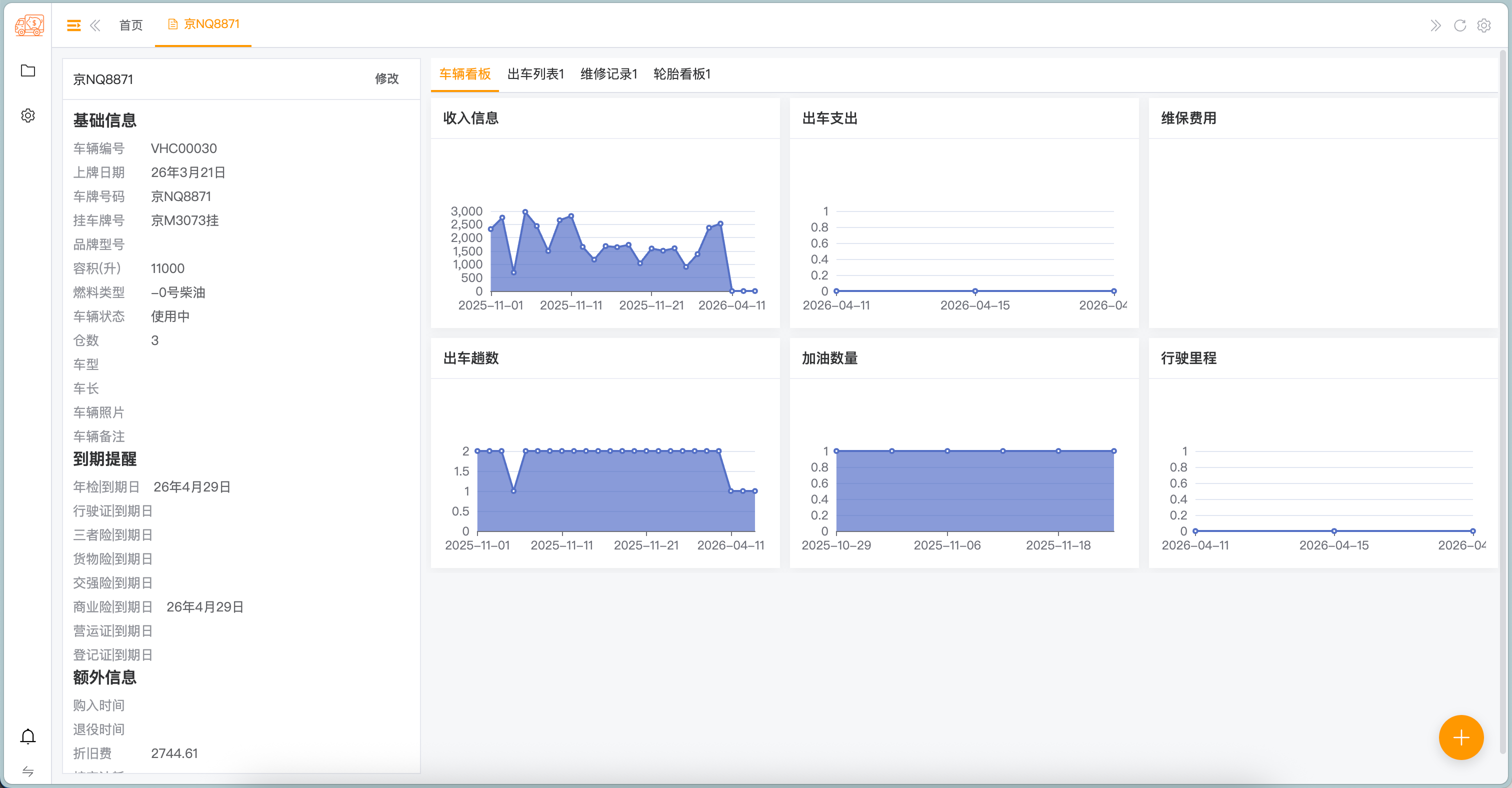Screen dimensions: 1512x788
Task: Click the double-right chevron tab scroll
Action: coord(1435,25)
